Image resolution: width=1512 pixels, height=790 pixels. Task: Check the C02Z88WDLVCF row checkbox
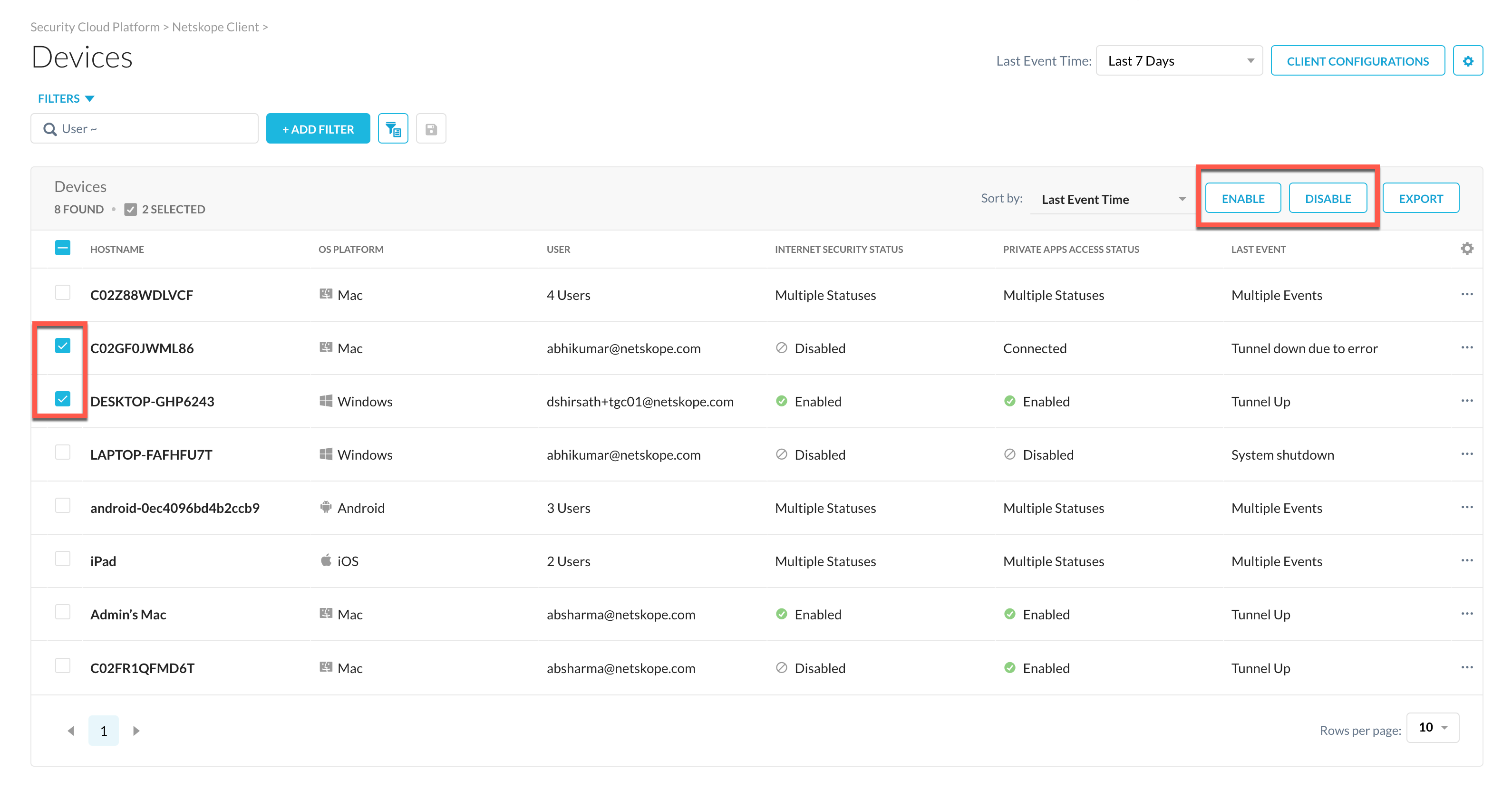[63, 292]
